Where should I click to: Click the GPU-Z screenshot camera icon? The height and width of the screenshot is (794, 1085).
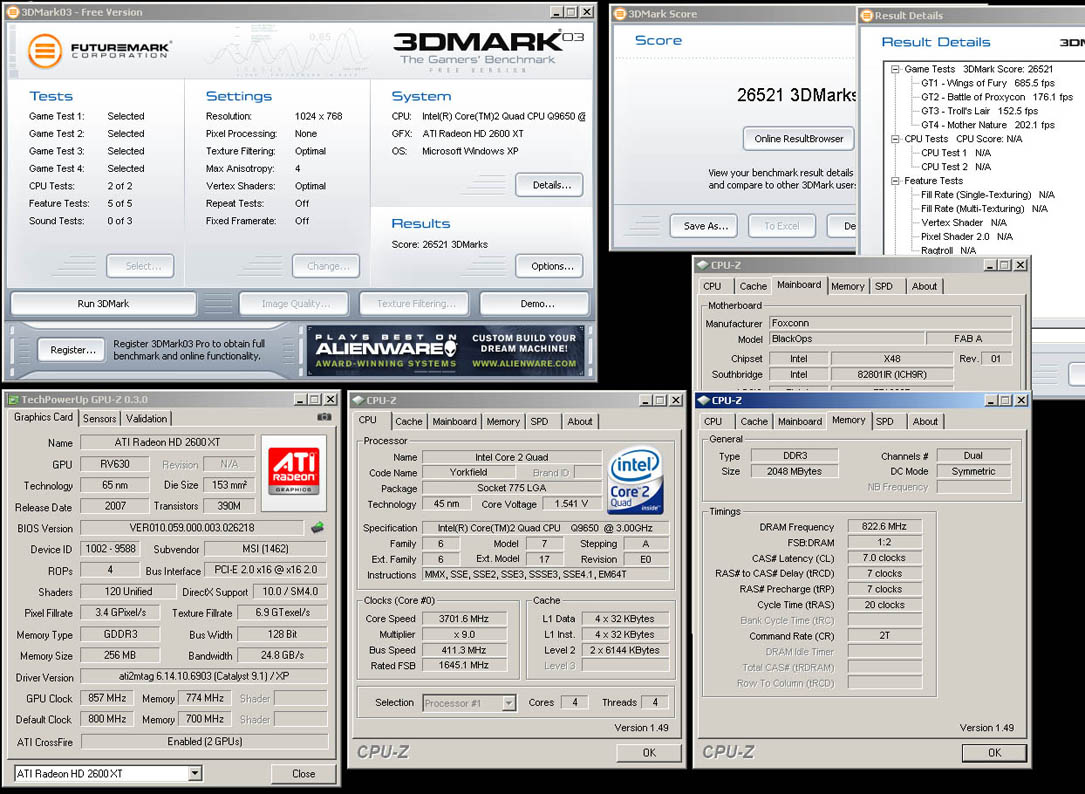(x=324, y=417)
